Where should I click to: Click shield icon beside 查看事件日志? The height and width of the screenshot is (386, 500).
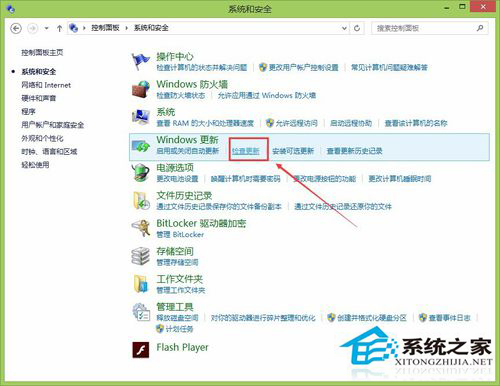coord(423,318)
